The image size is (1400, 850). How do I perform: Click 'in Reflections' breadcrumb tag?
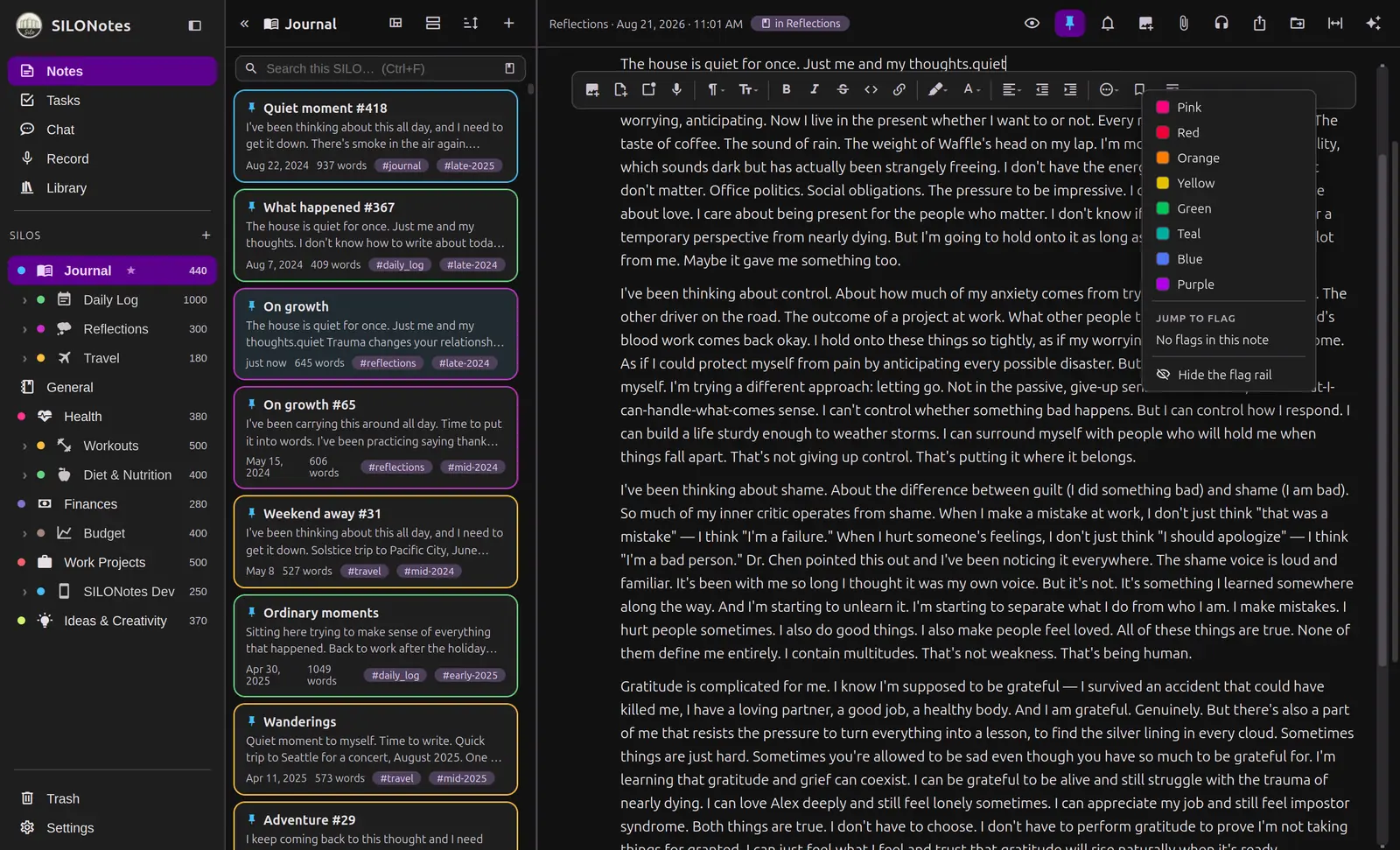801,24
